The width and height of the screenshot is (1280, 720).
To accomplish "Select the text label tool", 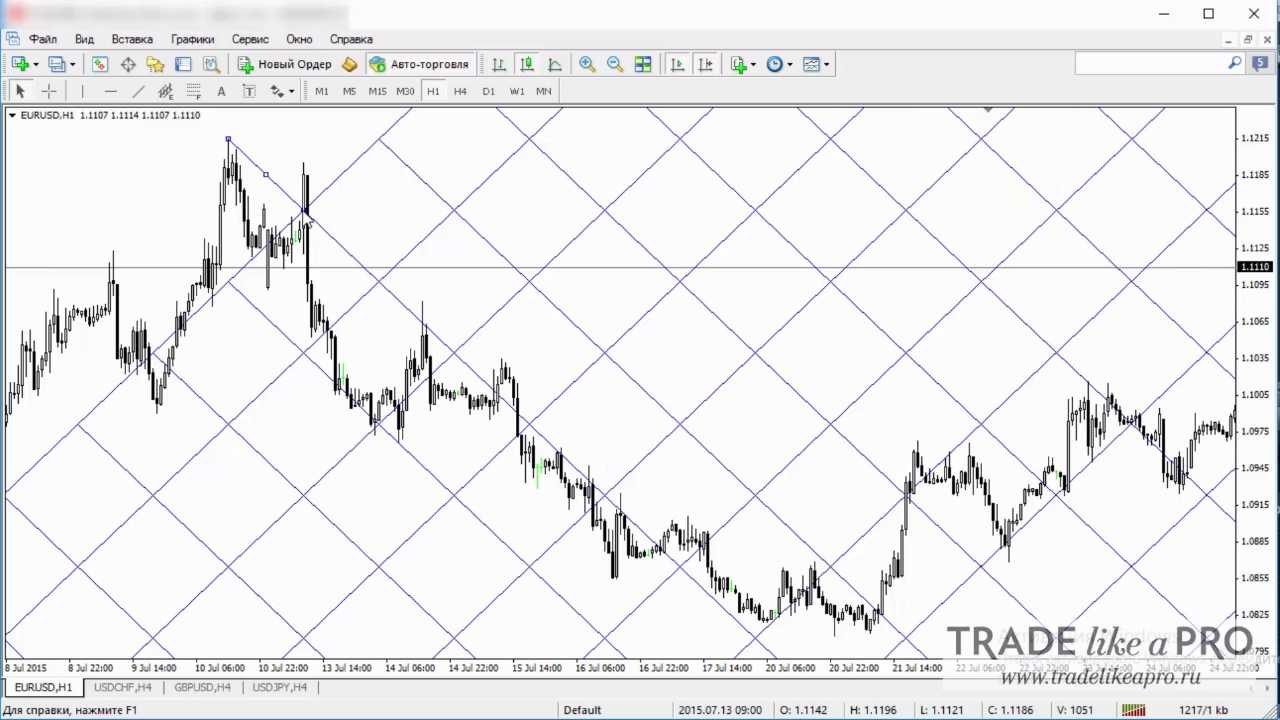I will click(x=221, y=91).
